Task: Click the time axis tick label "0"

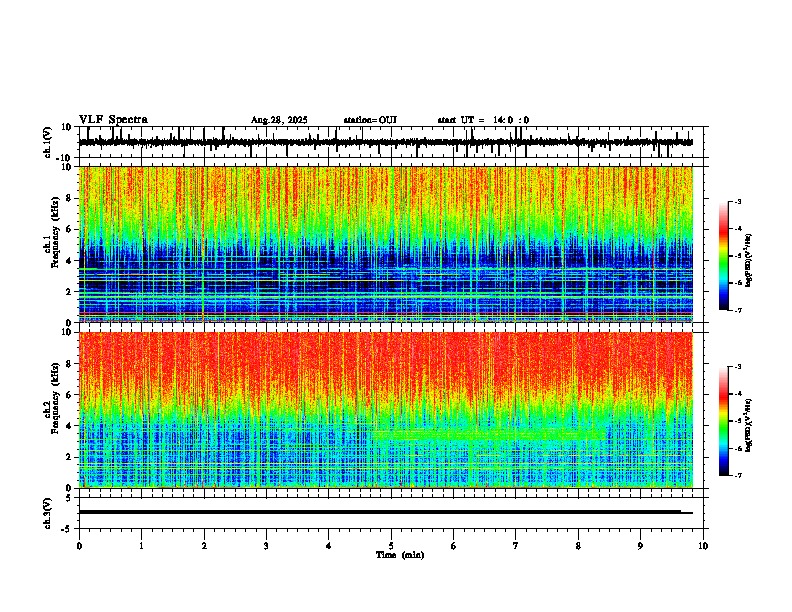Action: [x=79, y=546]
